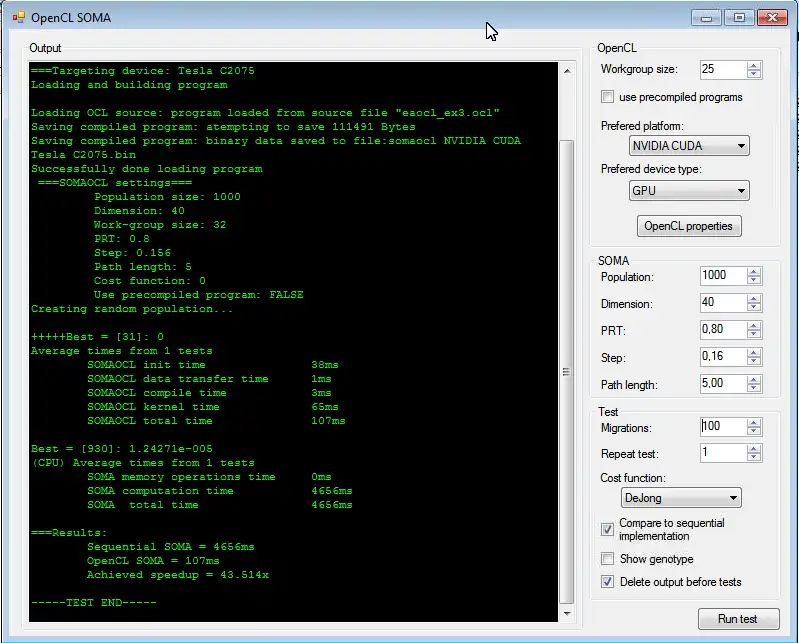
Task: Increase Repeat test with up arrow
Action: coord(754,449)
